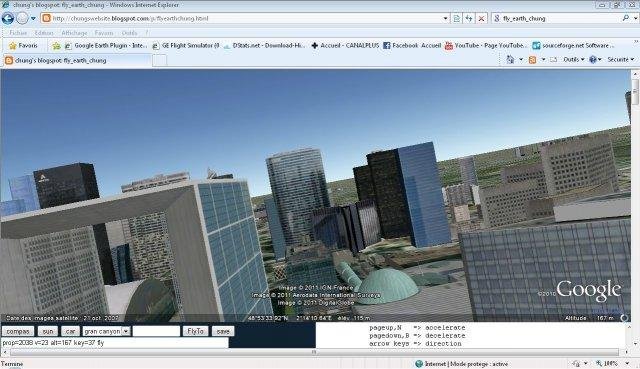Open the Favoris star button
Screen dimensions: 640x369
coord(23,46)
